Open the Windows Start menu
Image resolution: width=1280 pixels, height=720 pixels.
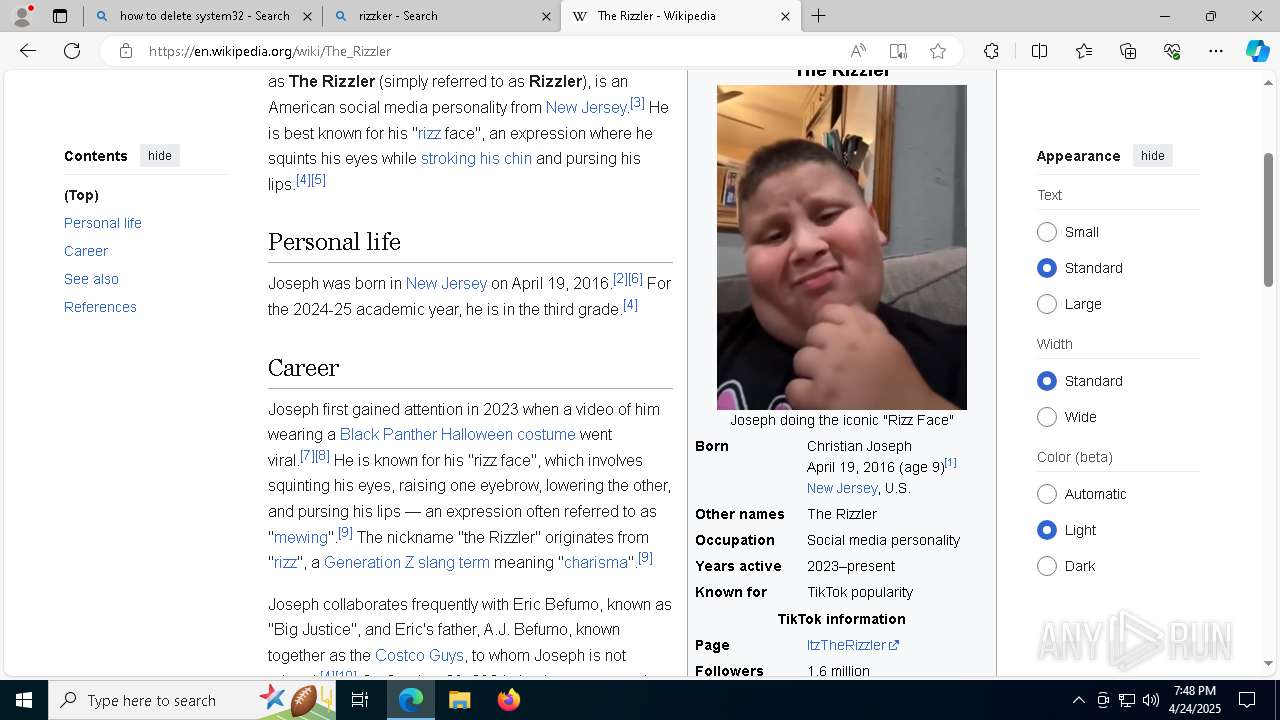click(24, 700)
